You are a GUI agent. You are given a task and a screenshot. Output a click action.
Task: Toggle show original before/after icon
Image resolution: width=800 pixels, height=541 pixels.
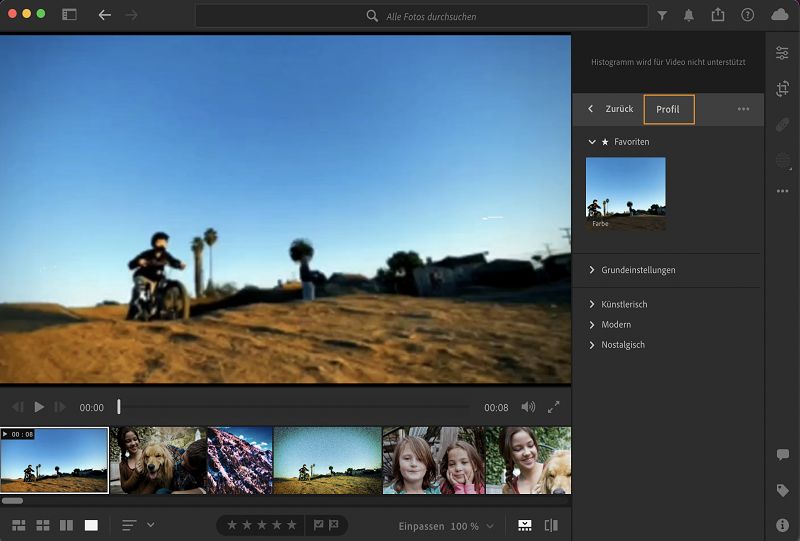tap(551, 525)
